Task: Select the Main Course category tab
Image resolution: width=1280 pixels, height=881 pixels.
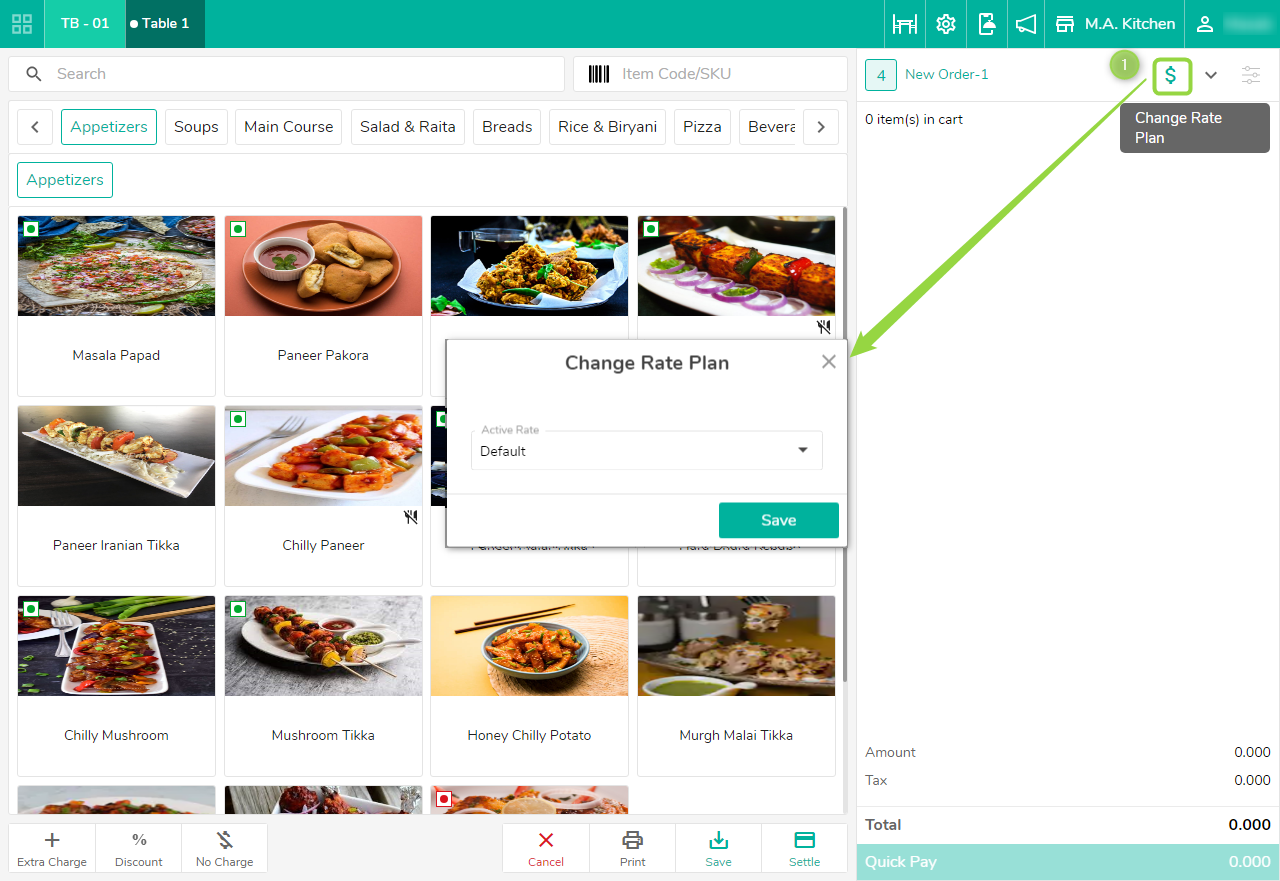Action: point(288,127)
